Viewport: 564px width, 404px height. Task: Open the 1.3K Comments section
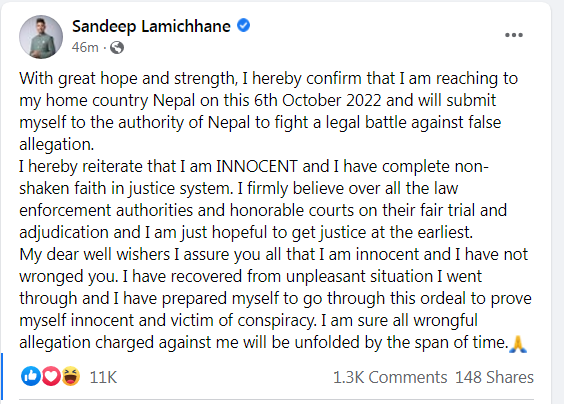tap(390, 377)
